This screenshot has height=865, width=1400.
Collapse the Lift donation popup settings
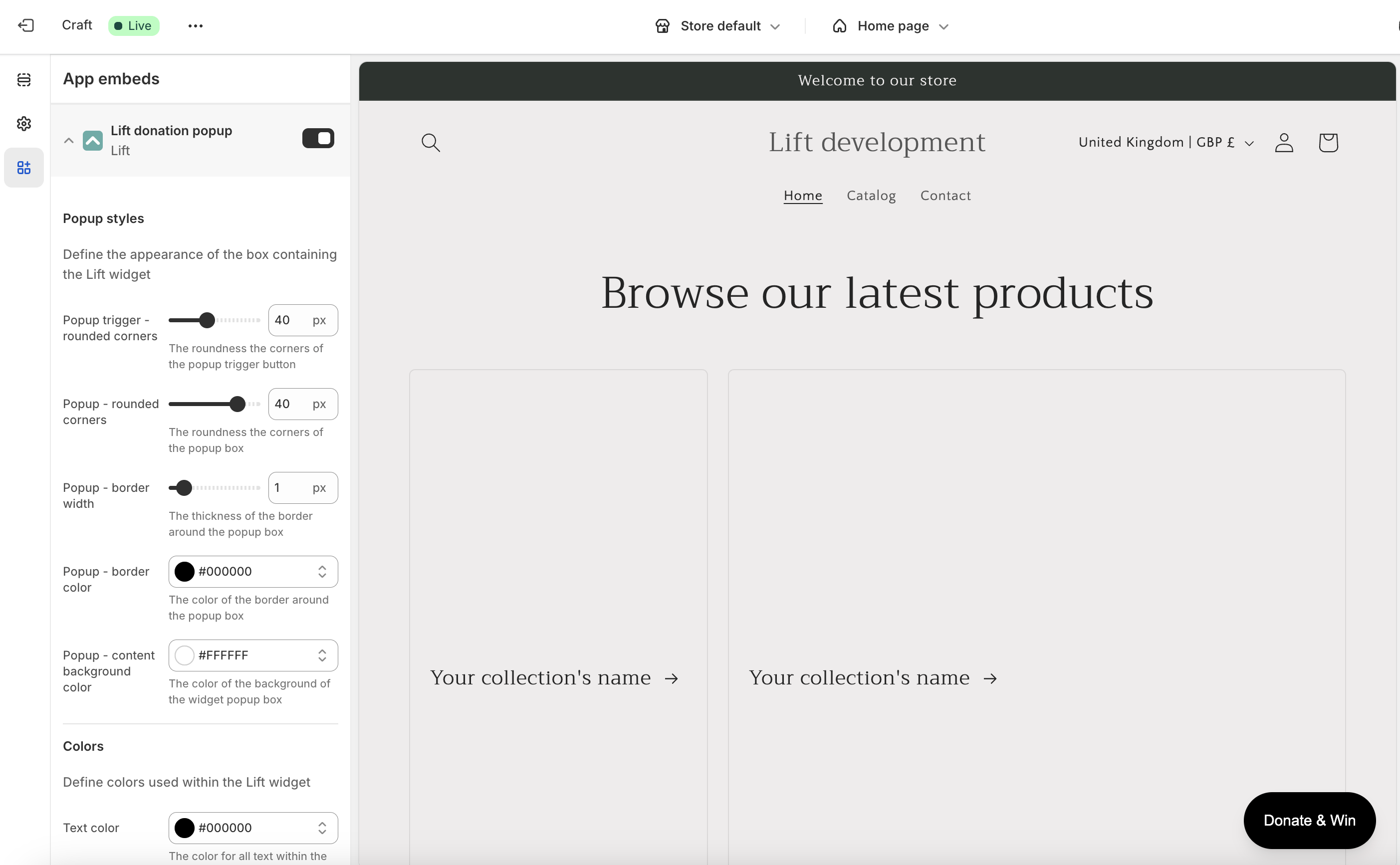[69, 140]
